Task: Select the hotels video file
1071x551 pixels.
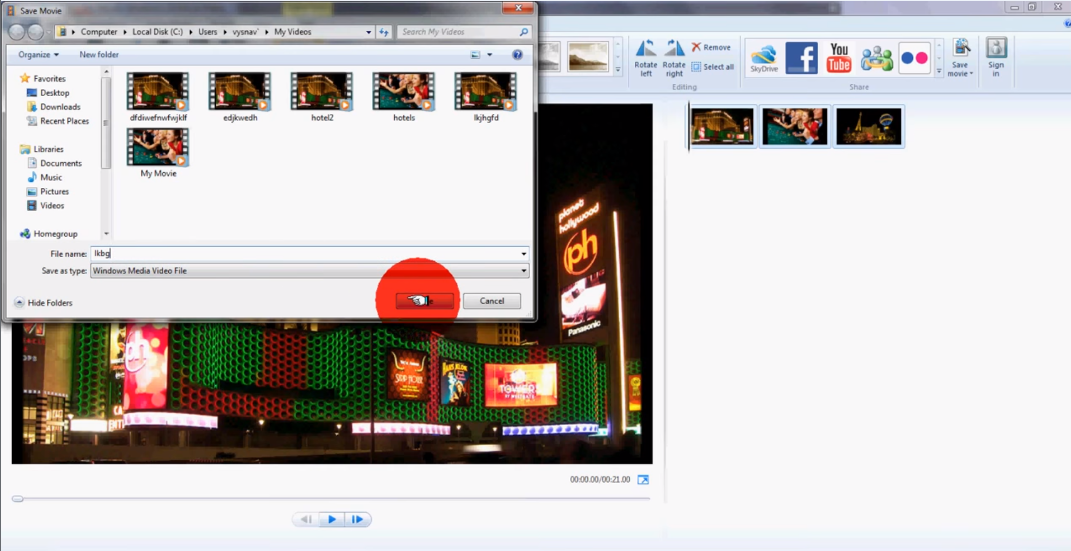Action: [404, 97]
